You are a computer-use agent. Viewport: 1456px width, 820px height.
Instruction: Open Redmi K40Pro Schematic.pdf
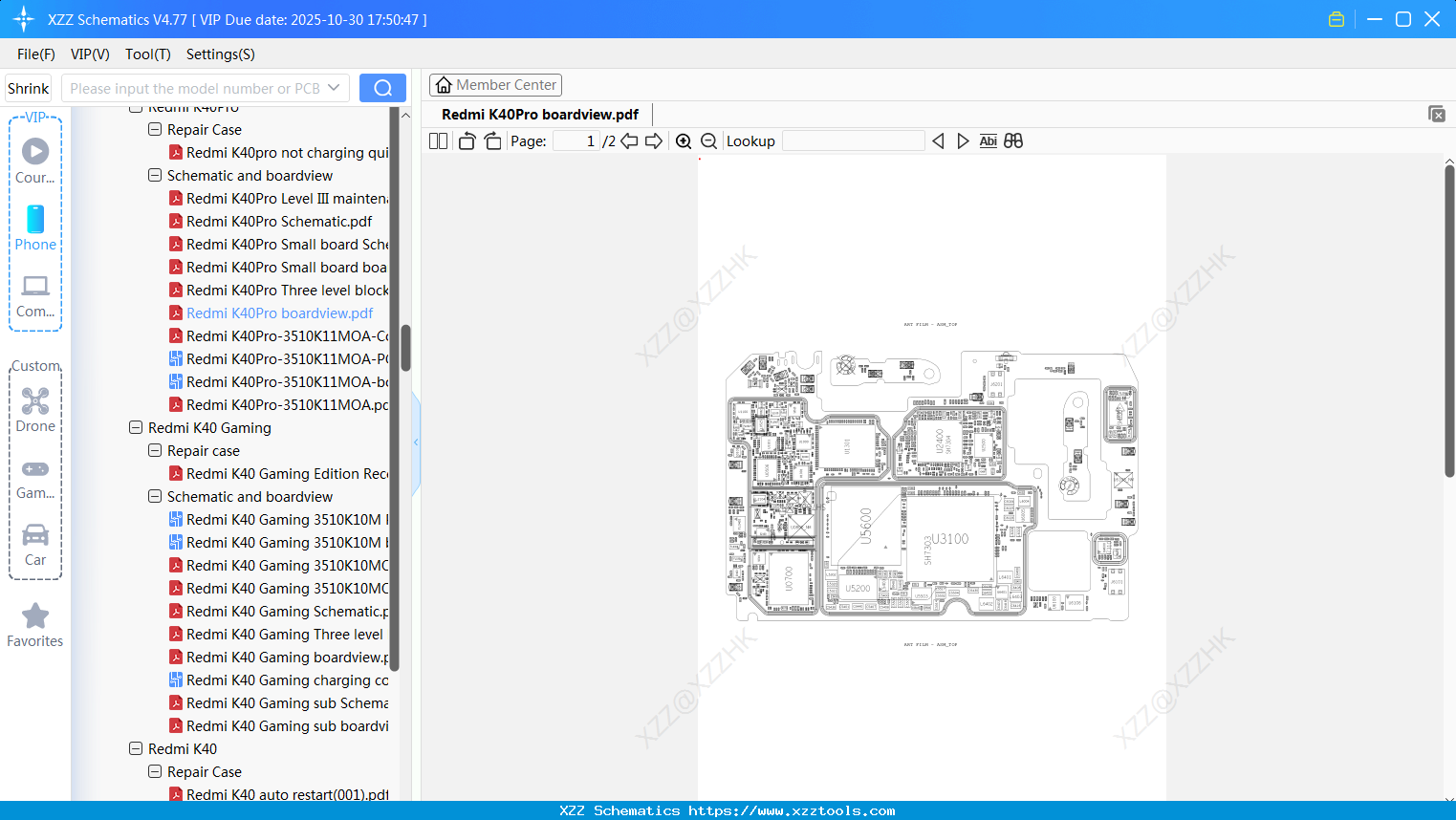click(271, 222)
